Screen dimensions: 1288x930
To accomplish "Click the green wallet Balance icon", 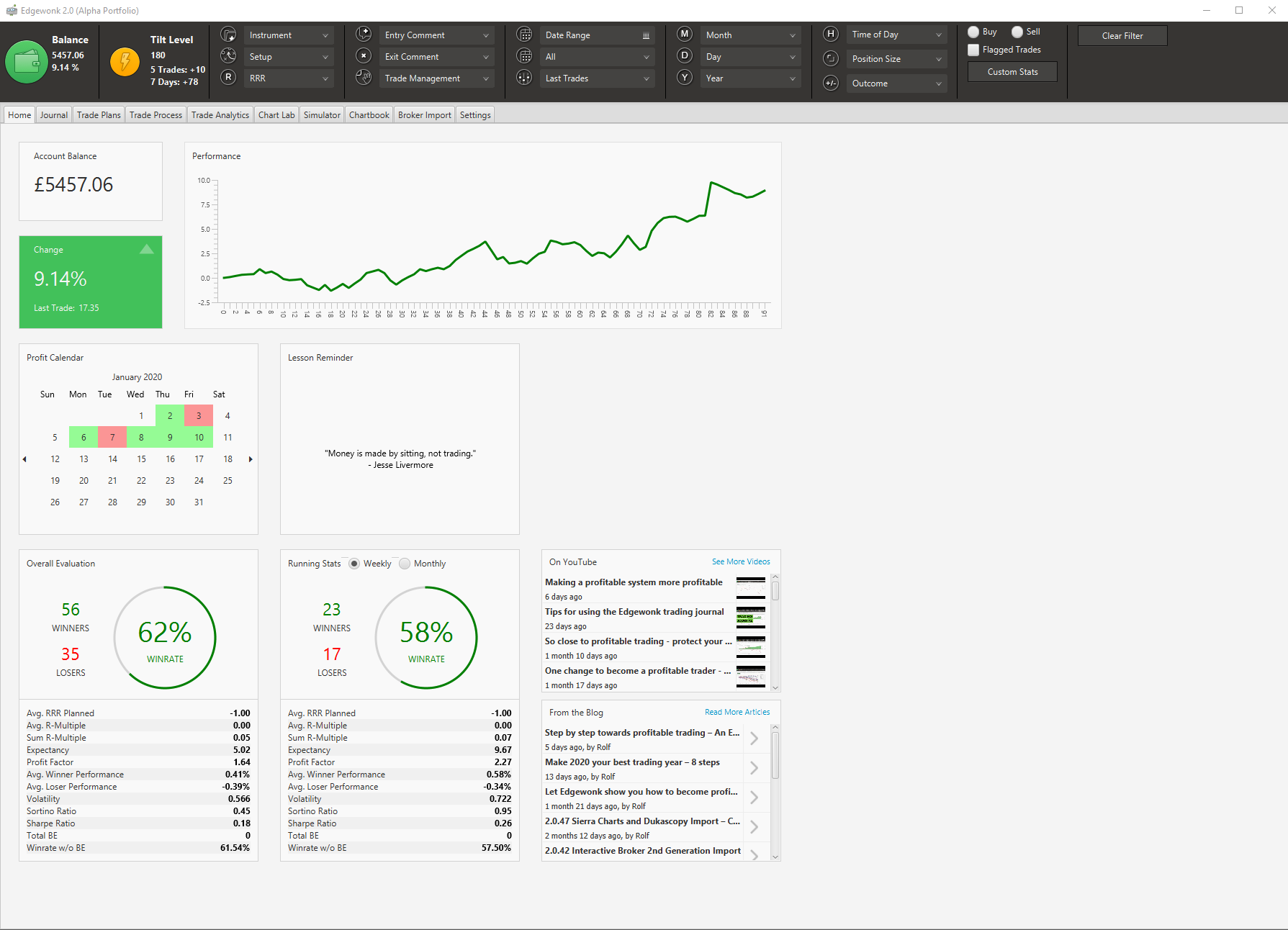I will [x=27, y=62].
